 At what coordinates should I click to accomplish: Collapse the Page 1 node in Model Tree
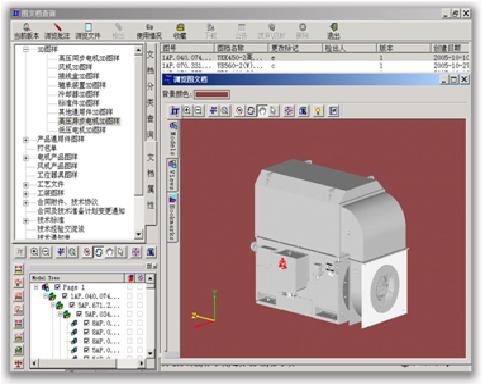click(36, 287)
